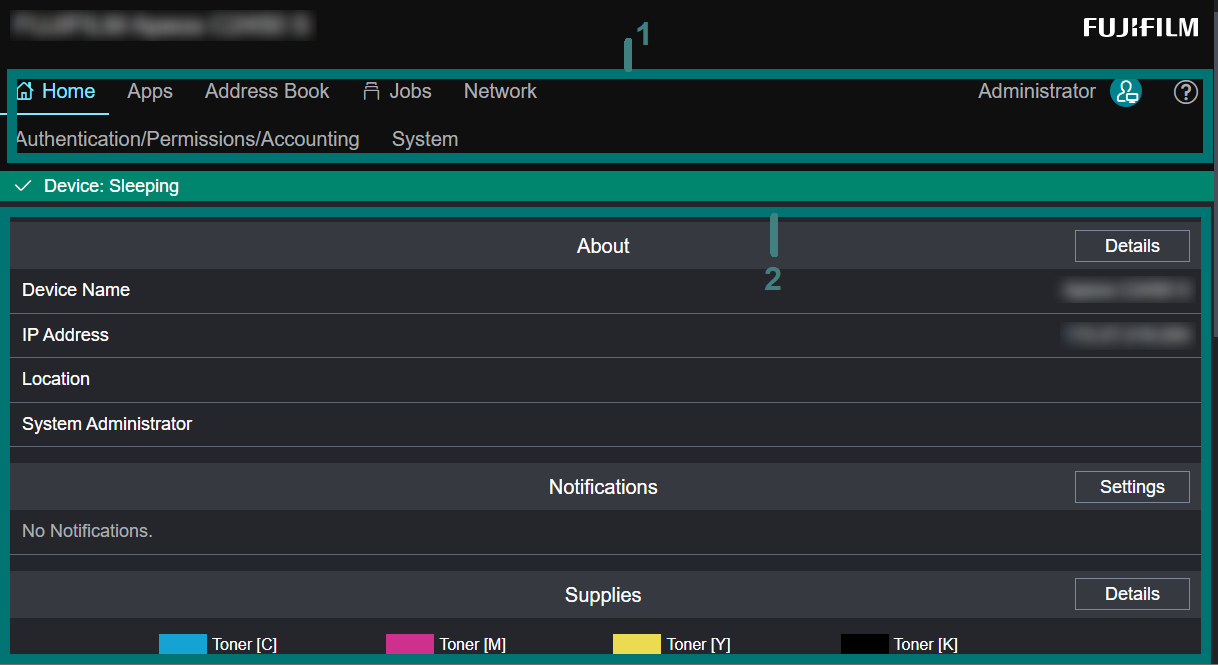Click the Administrator user avatar icon
Viewport: 1218px width, 665px height.
[1126, 92]
